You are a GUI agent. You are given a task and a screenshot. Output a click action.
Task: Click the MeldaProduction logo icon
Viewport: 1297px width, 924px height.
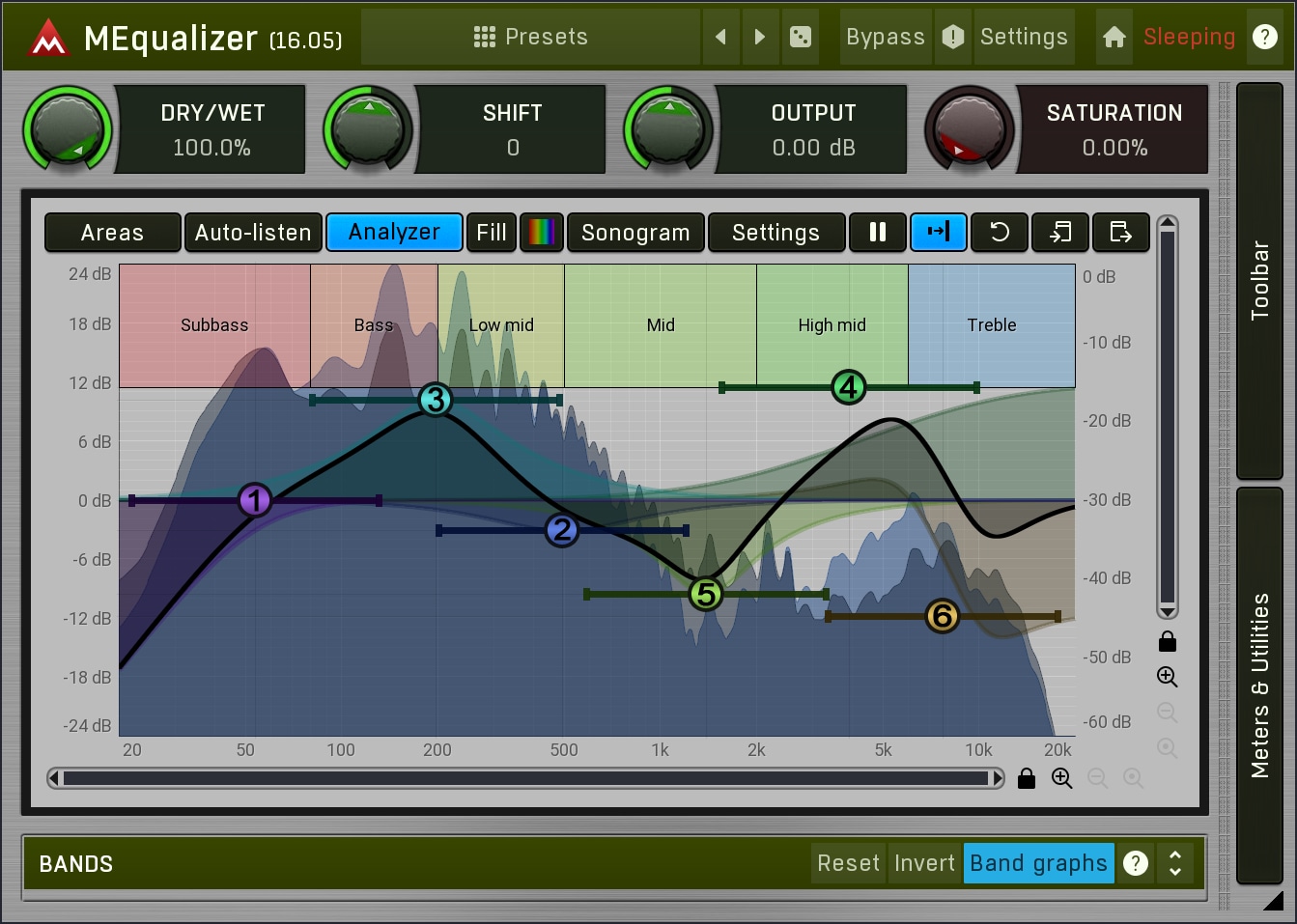[x=48, y=38]
